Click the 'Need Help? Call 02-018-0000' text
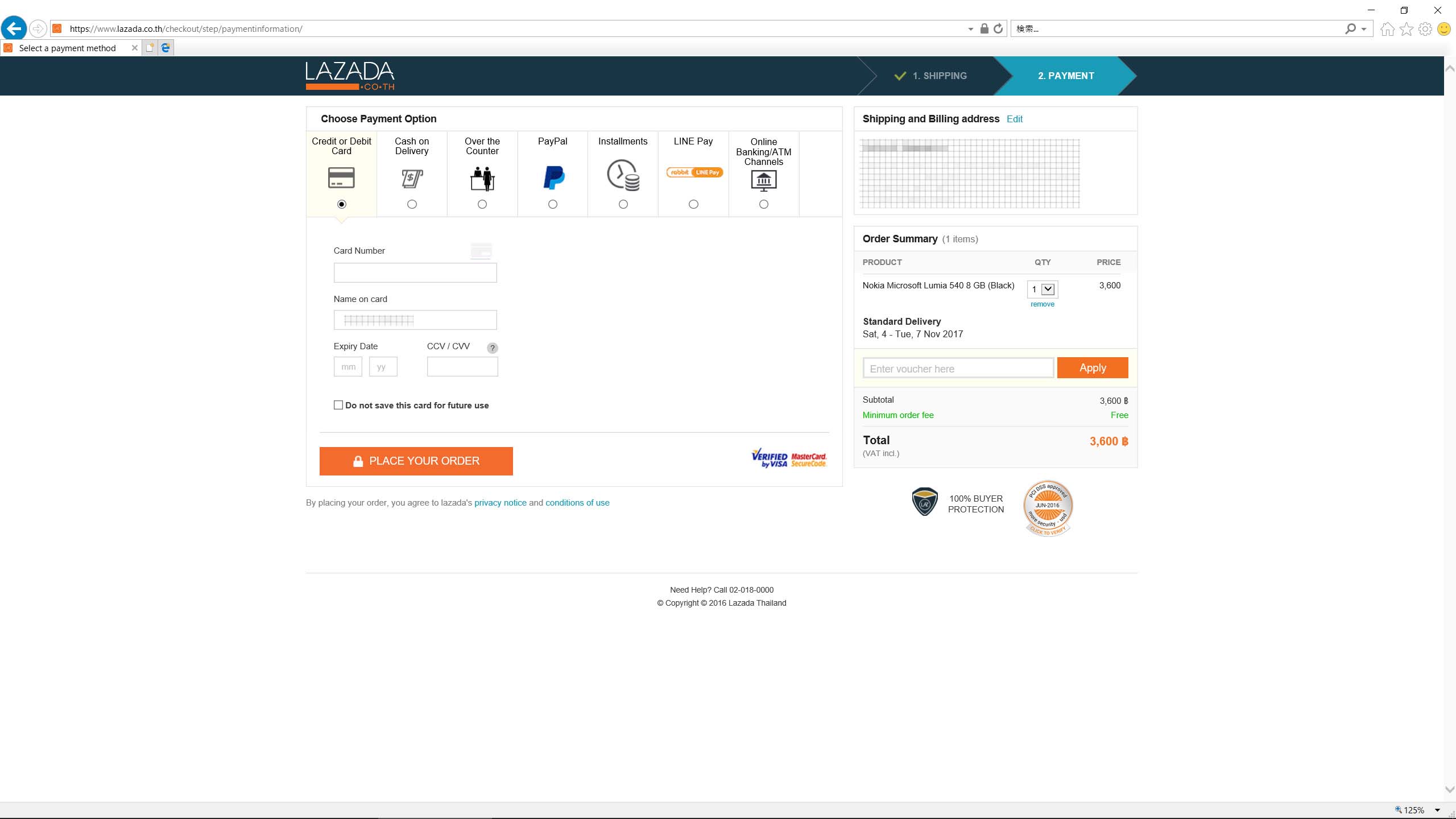 click(x=722, y=590)
